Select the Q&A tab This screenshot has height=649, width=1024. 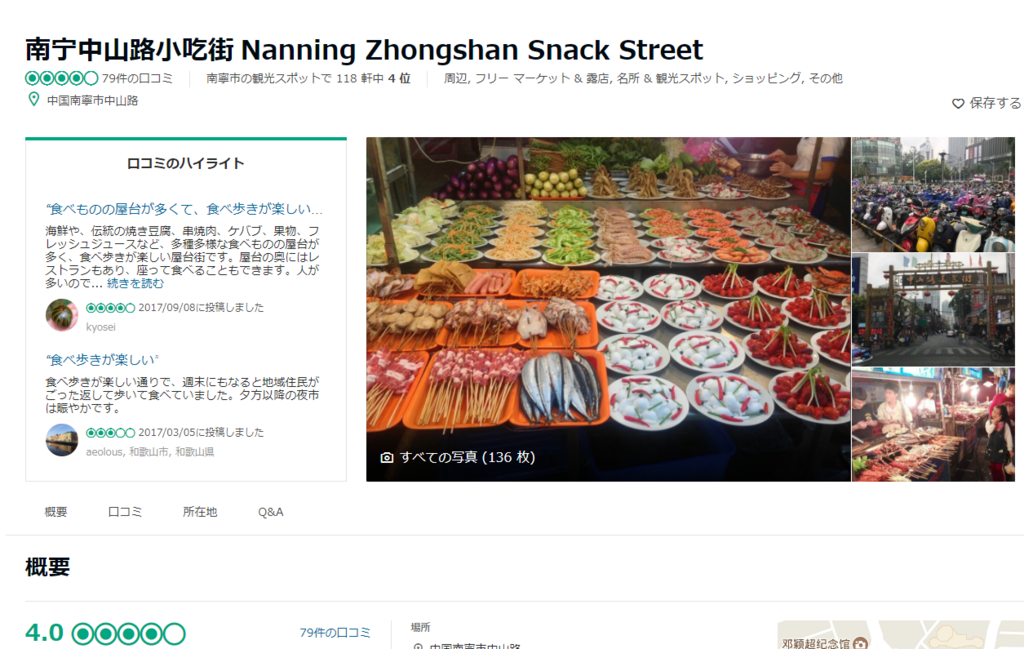(x=270, y=512)
